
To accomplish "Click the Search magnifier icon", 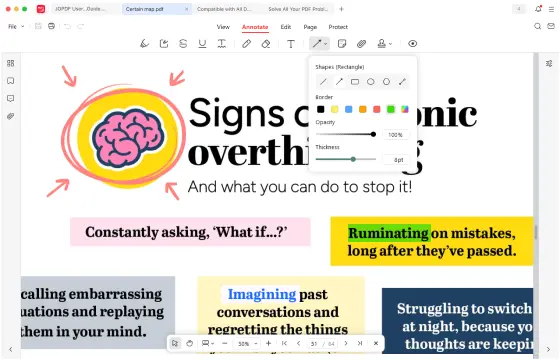I will 538,26.
